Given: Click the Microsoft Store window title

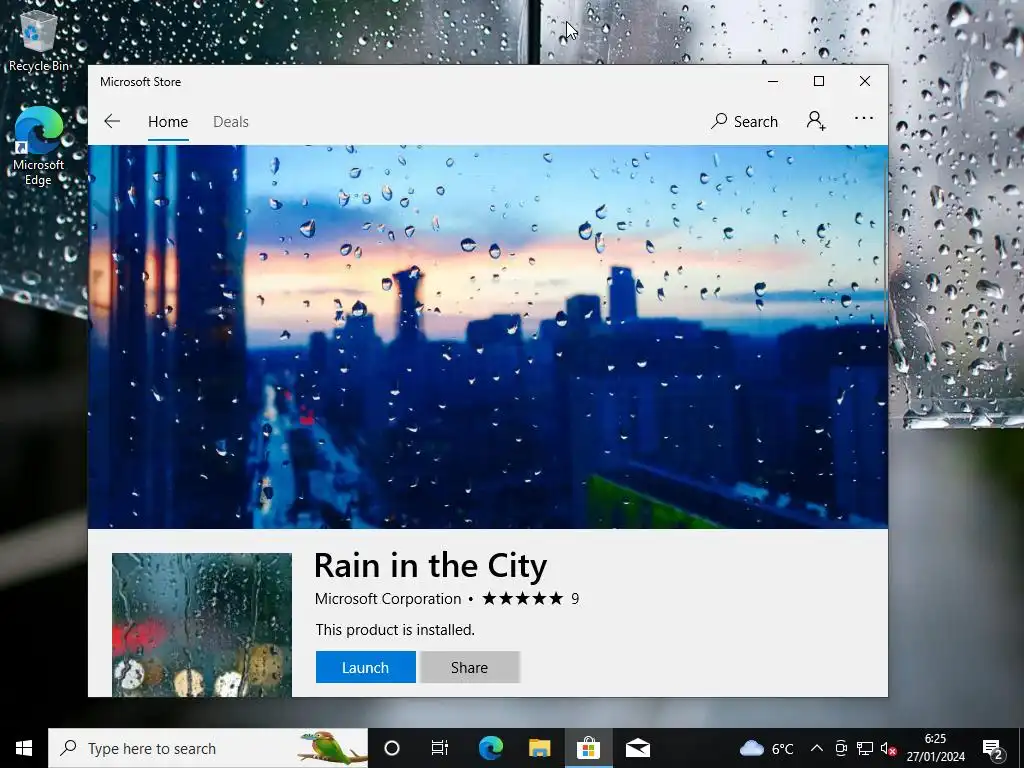Looking at the screenshot, I should [140, 82].
